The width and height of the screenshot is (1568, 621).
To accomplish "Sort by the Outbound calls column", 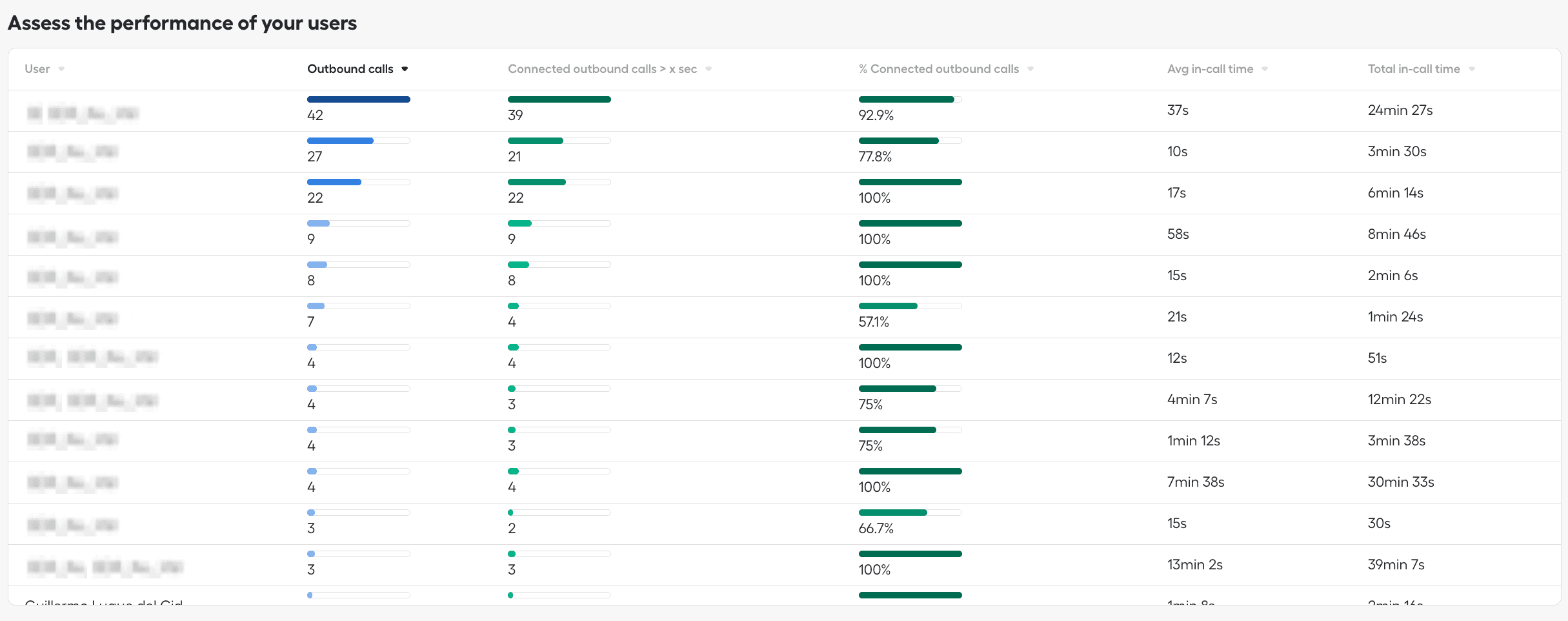I will (x=405, y=68).
